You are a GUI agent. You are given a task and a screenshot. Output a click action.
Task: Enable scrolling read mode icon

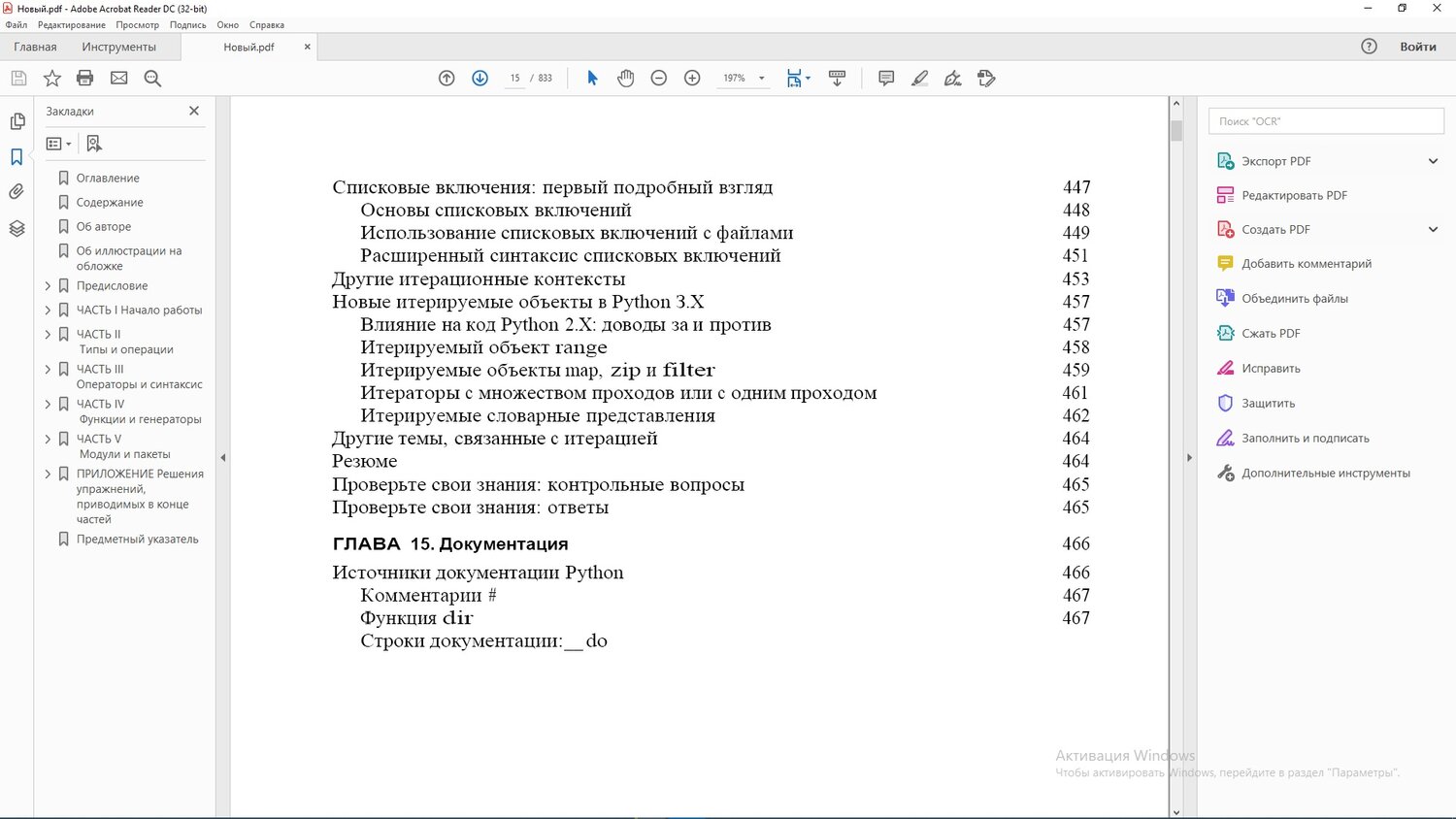click(837, 79)
